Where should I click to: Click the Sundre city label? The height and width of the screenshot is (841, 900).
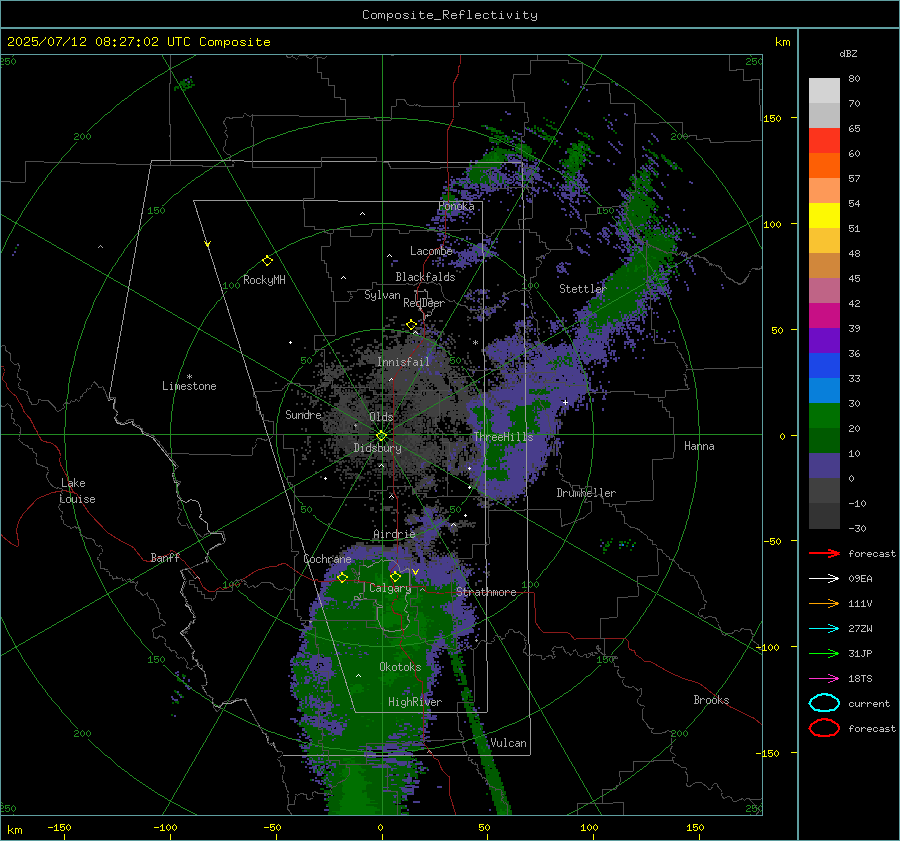[303, 414]
